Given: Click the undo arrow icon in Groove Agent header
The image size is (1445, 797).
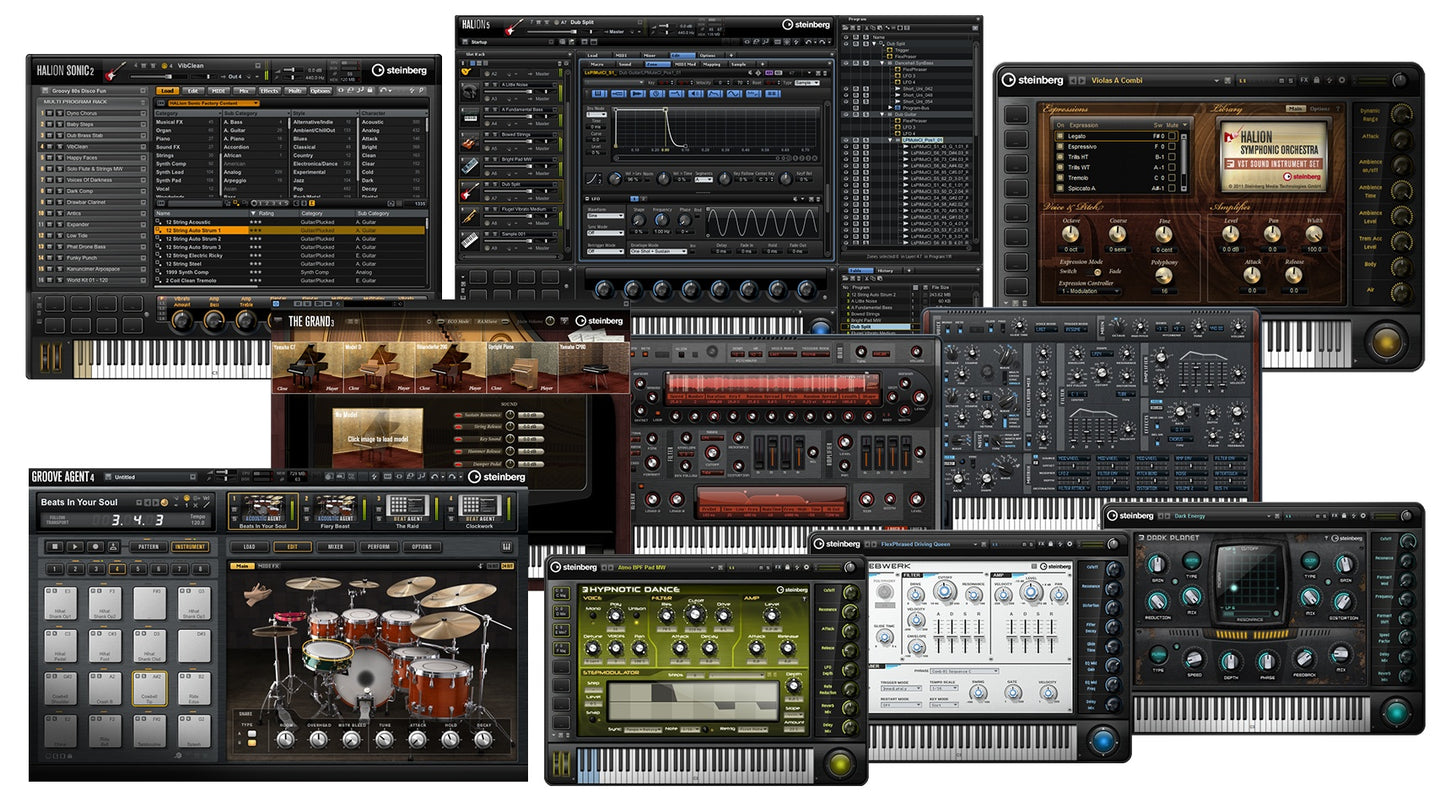Looking at the screenshot, I should click(x=437, y=476).
